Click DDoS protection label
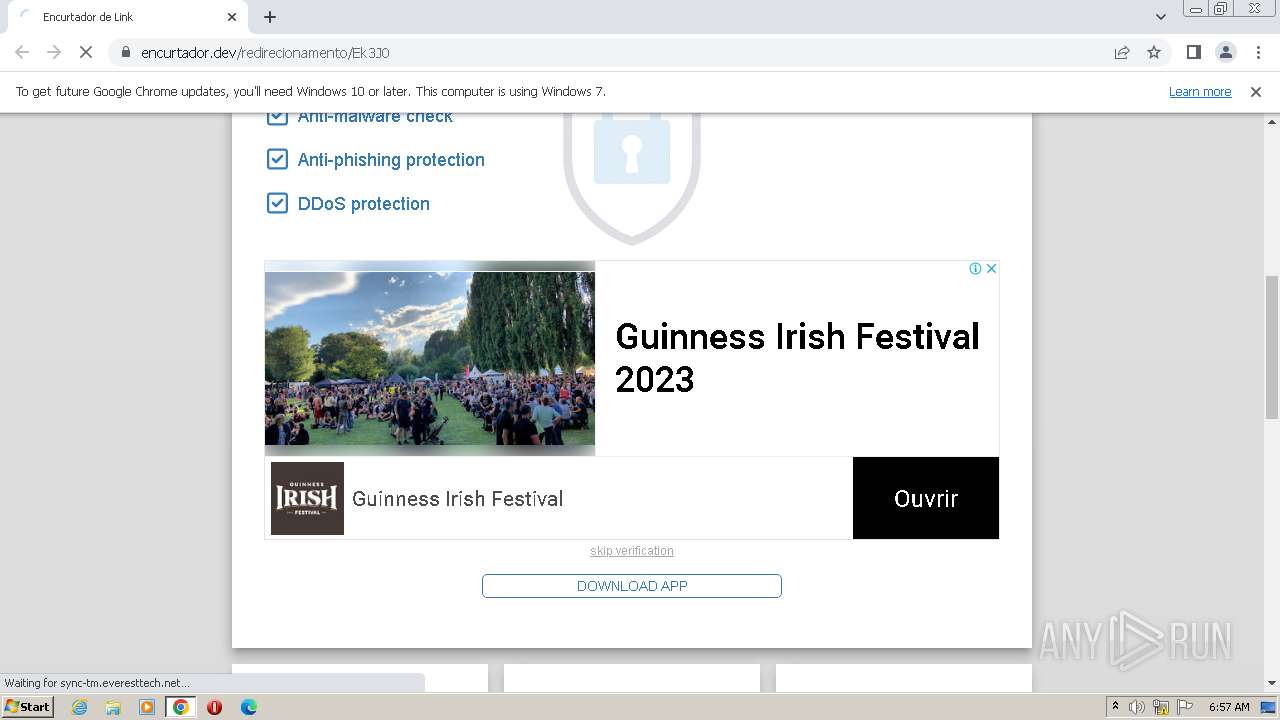Viewport: 1280px width, 720px height. 364,204
